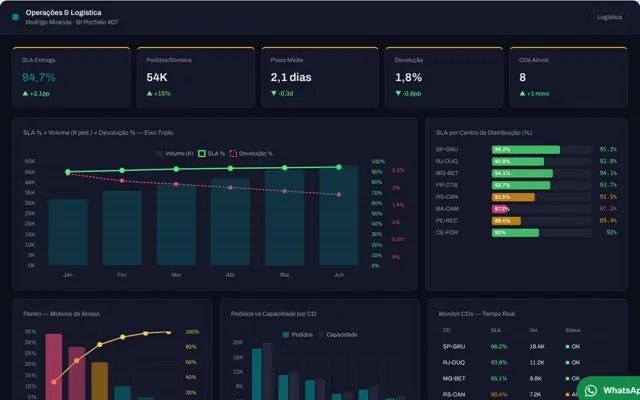The height and width of the screenshot is (400, 640).
Task: Select the Pedidos/Semana 54K card
Action: point(196,77)
